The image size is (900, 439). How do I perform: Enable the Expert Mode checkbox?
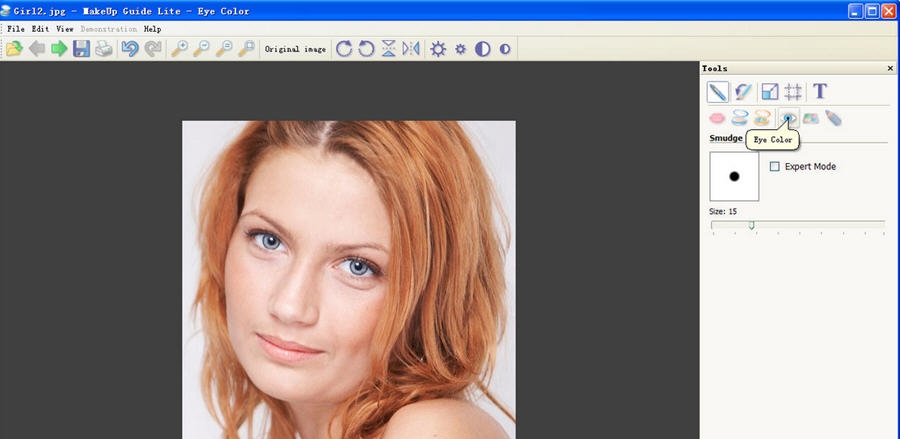775,167
